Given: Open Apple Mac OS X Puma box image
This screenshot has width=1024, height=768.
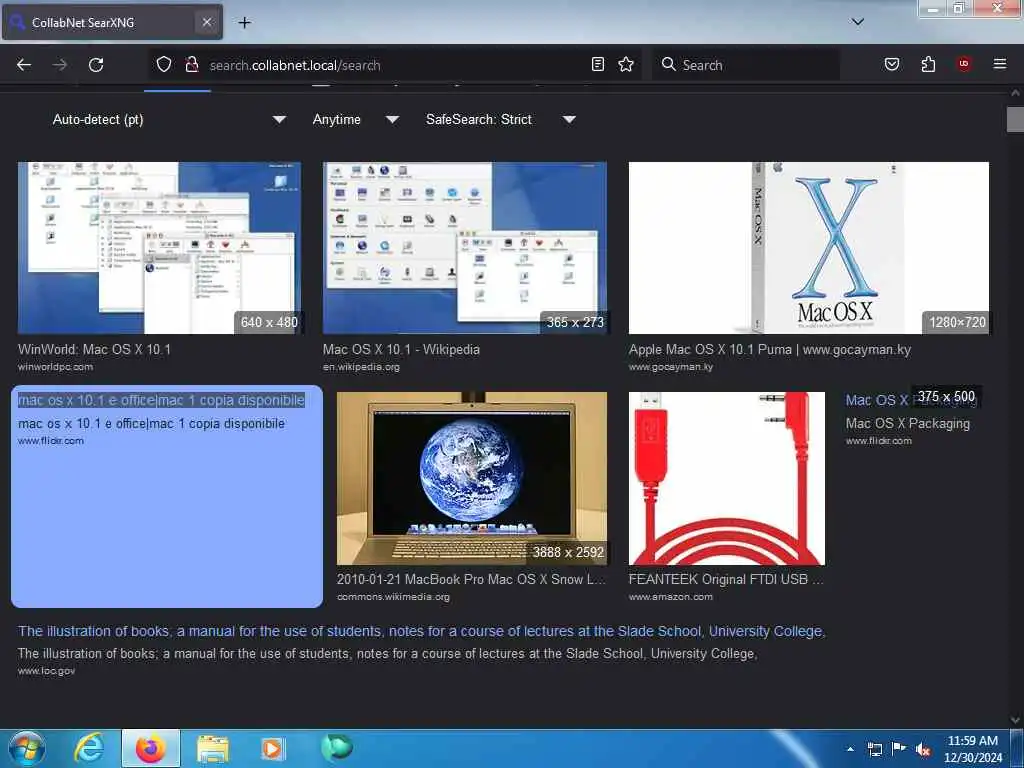Looking at the screenshot, I should (808, 248).
